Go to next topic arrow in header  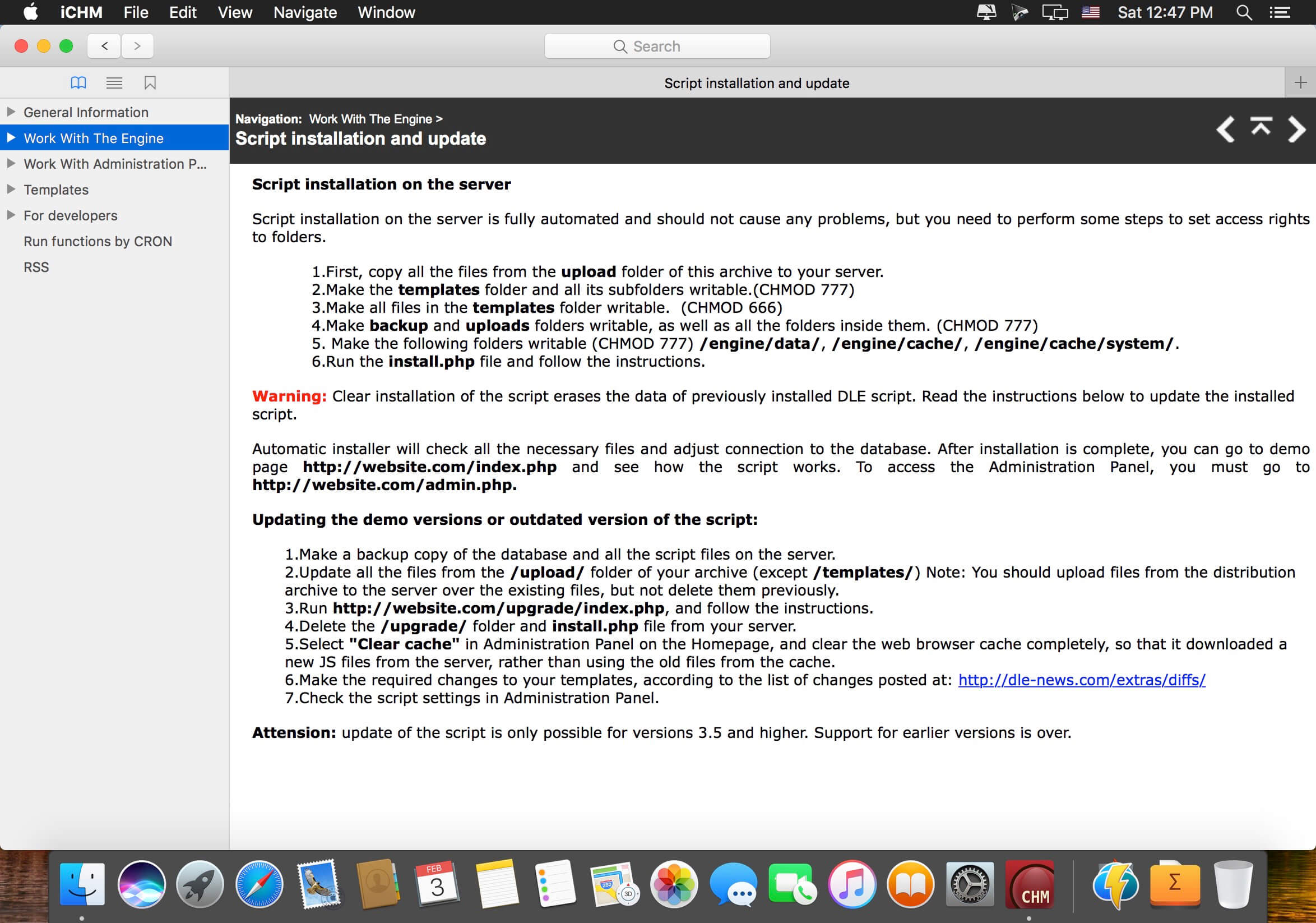click(x=1297, y=129)
